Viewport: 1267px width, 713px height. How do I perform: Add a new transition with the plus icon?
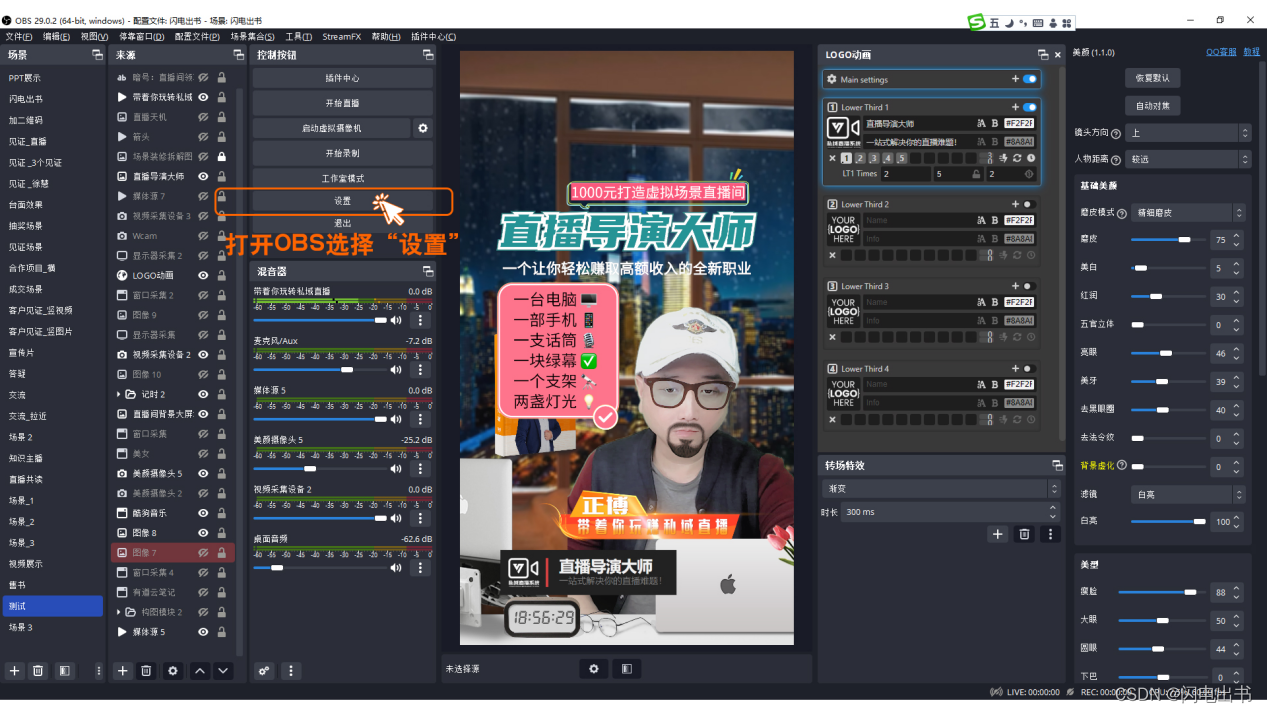(997, 534)
